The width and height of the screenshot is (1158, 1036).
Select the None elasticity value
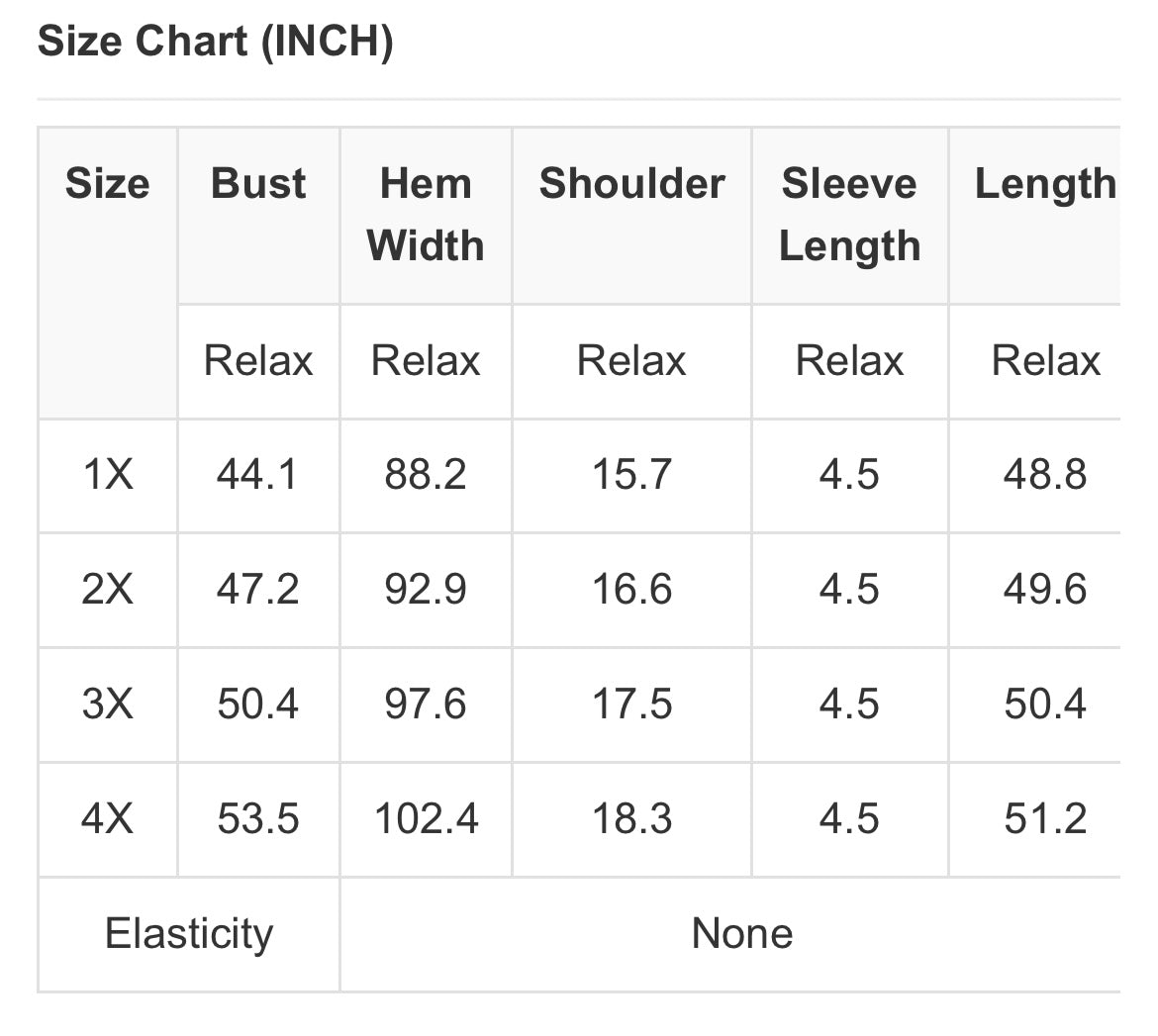click(x=742, y=934)
